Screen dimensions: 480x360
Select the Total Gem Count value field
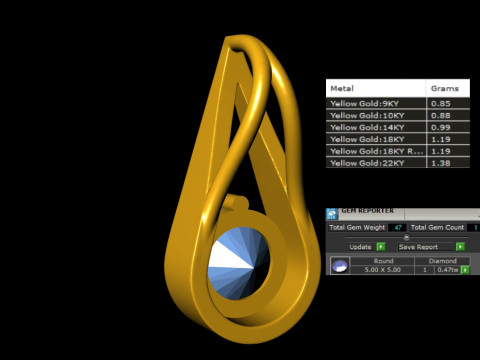(473, 228)
